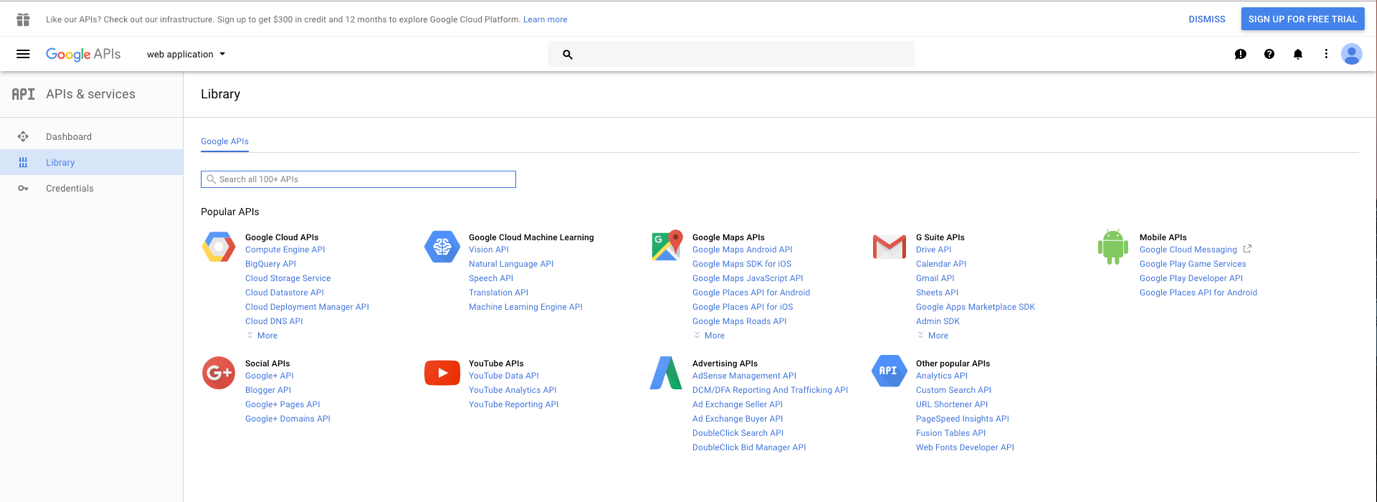Click Sign Up For Free Trial button

(x=1302, y=19)
